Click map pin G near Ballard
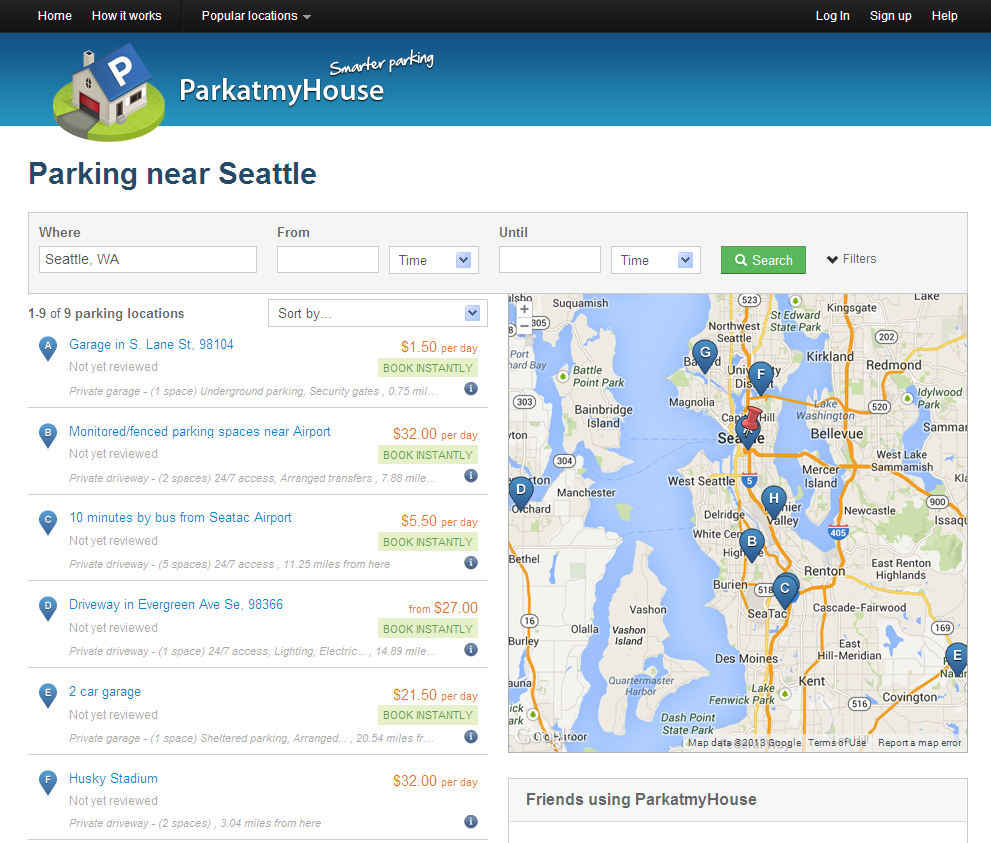The image size is (991, 843). click(x=705, y=355)
